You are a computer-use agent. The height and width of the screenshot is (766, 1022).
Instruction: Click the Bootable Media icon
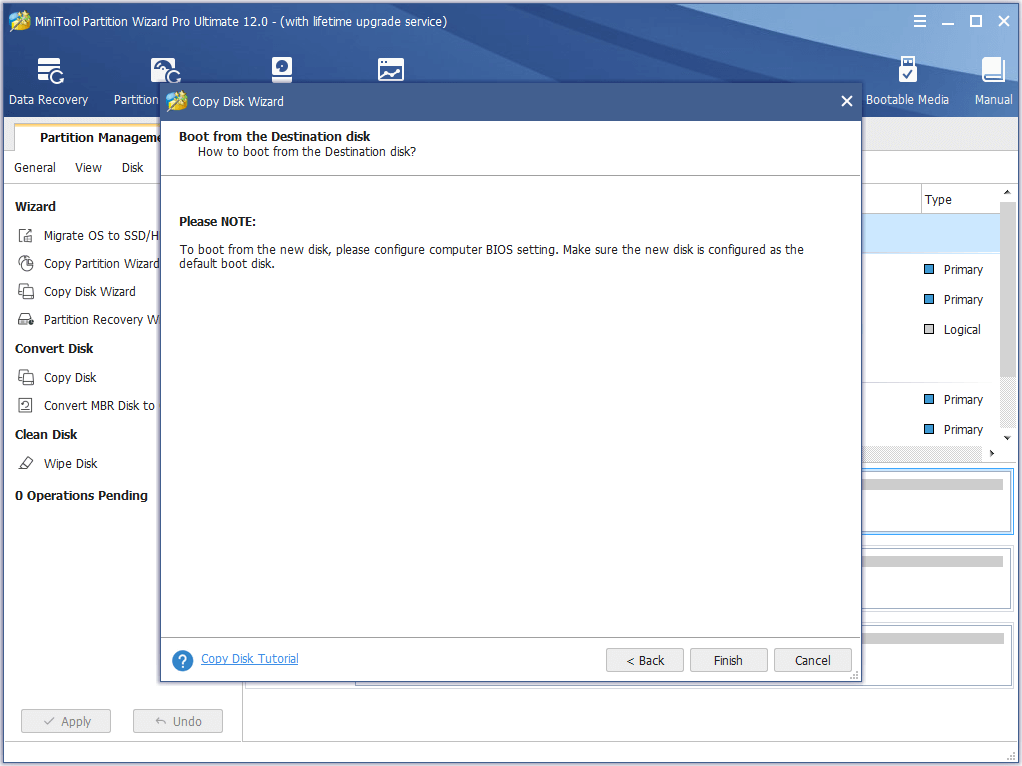[x=907, y=81]
